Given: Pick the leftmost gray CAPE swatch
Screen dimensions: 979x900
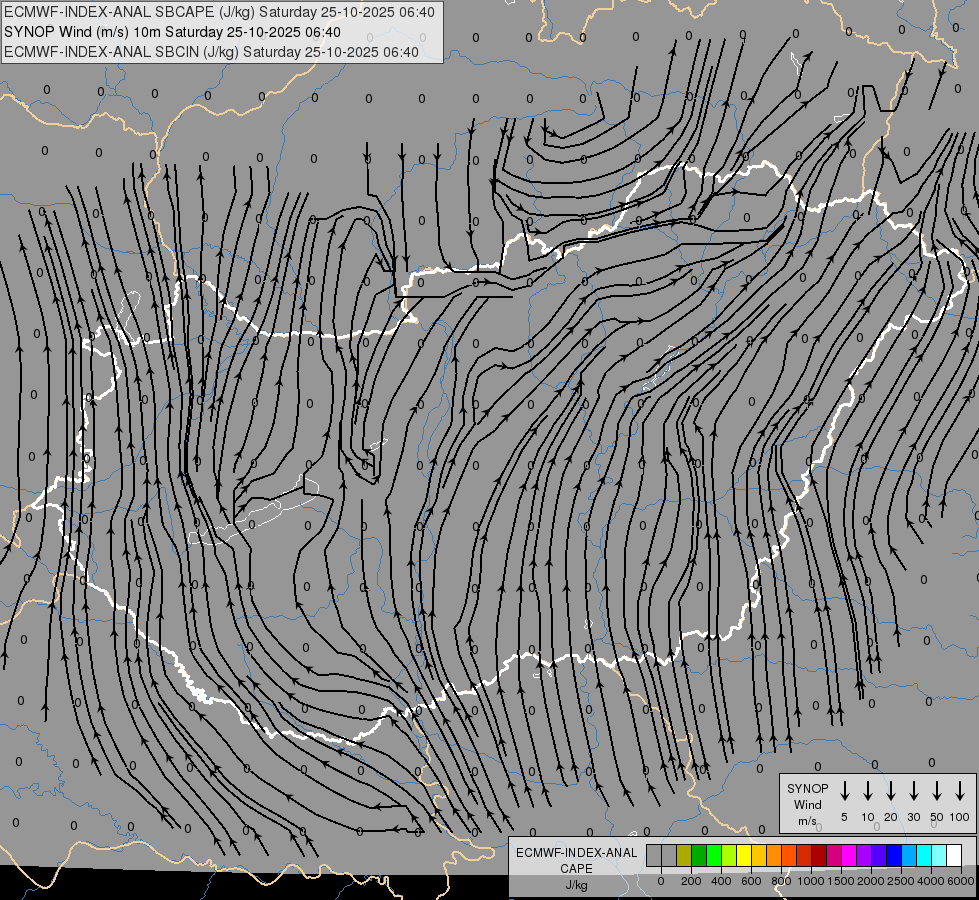Looking at the screenshot, I should [654, 855].
